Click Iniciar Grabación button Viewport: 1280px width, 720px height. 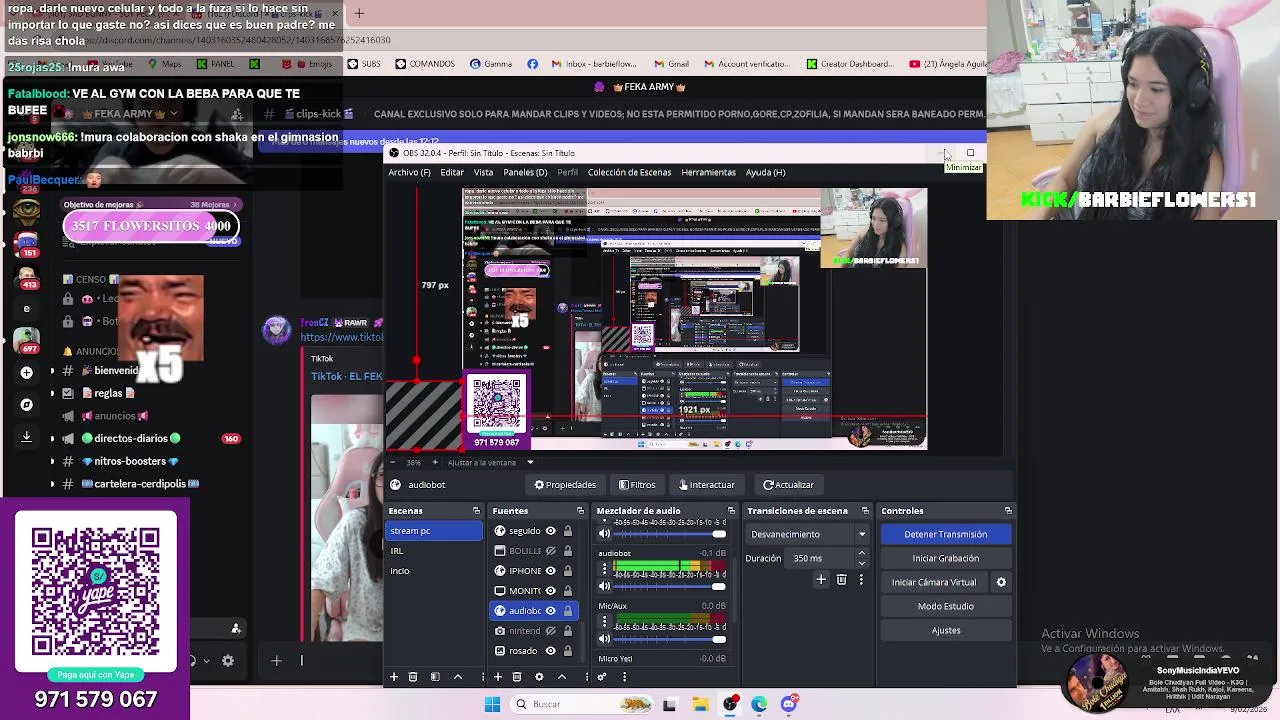coord(946,558)
